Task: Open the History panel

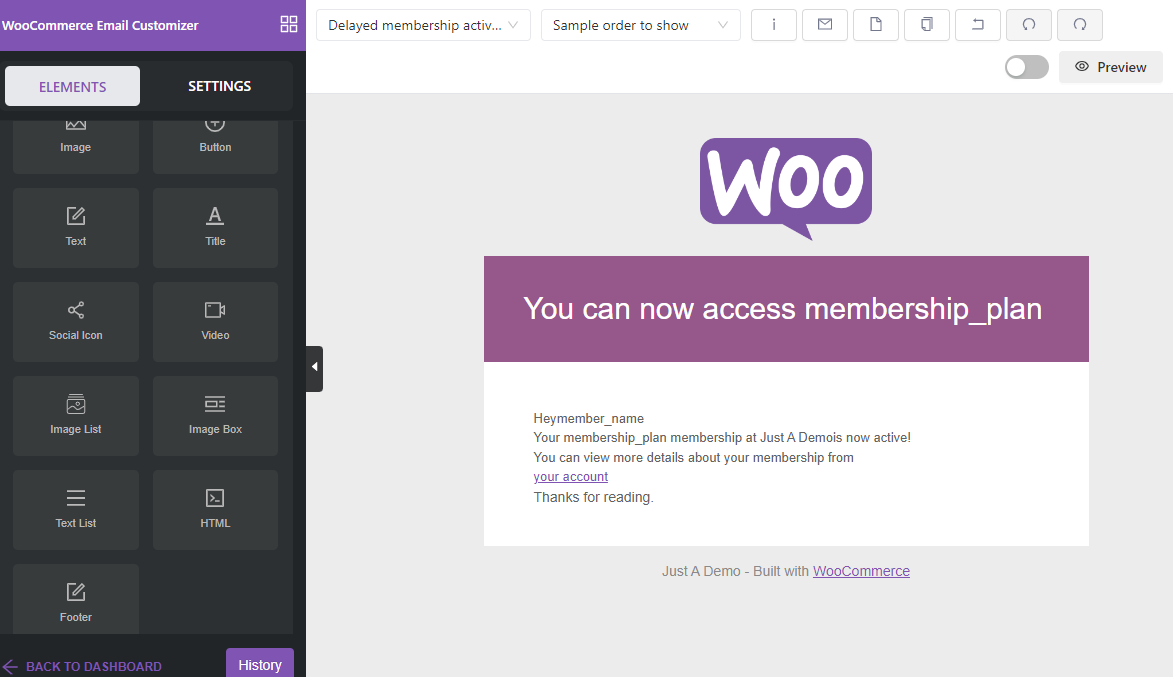Action: pos(259,664)
